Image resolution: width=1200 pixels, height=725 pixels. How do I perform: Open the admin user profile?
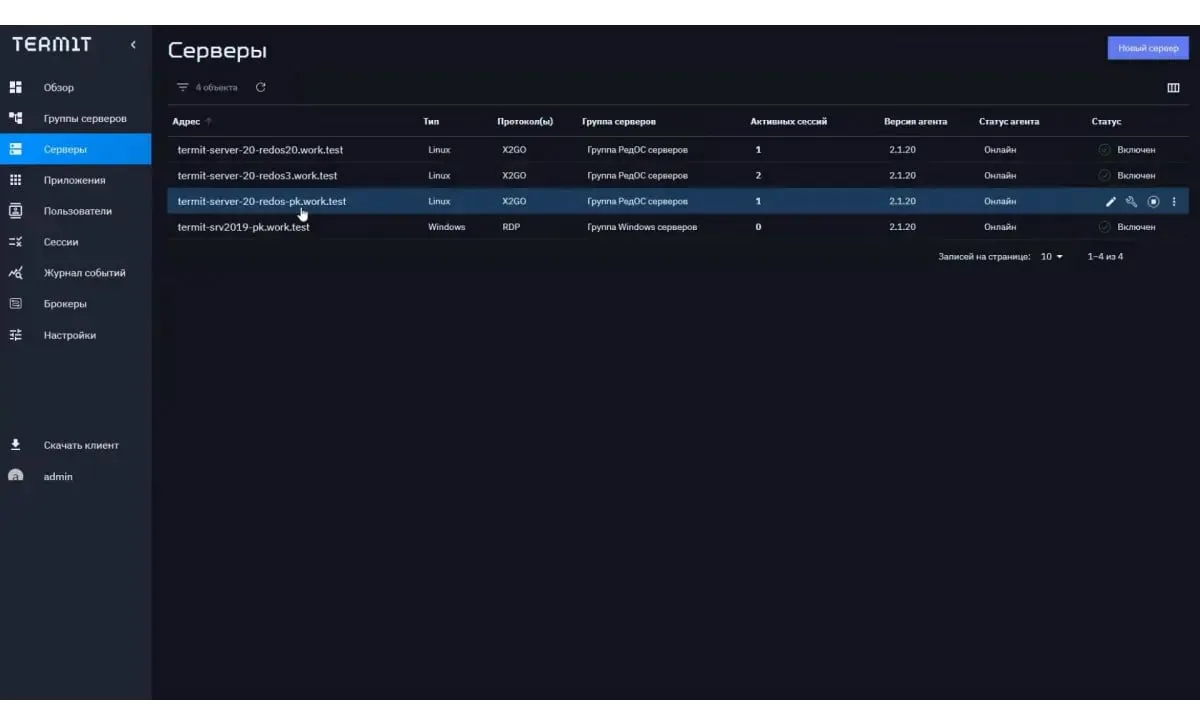[58, 477]
